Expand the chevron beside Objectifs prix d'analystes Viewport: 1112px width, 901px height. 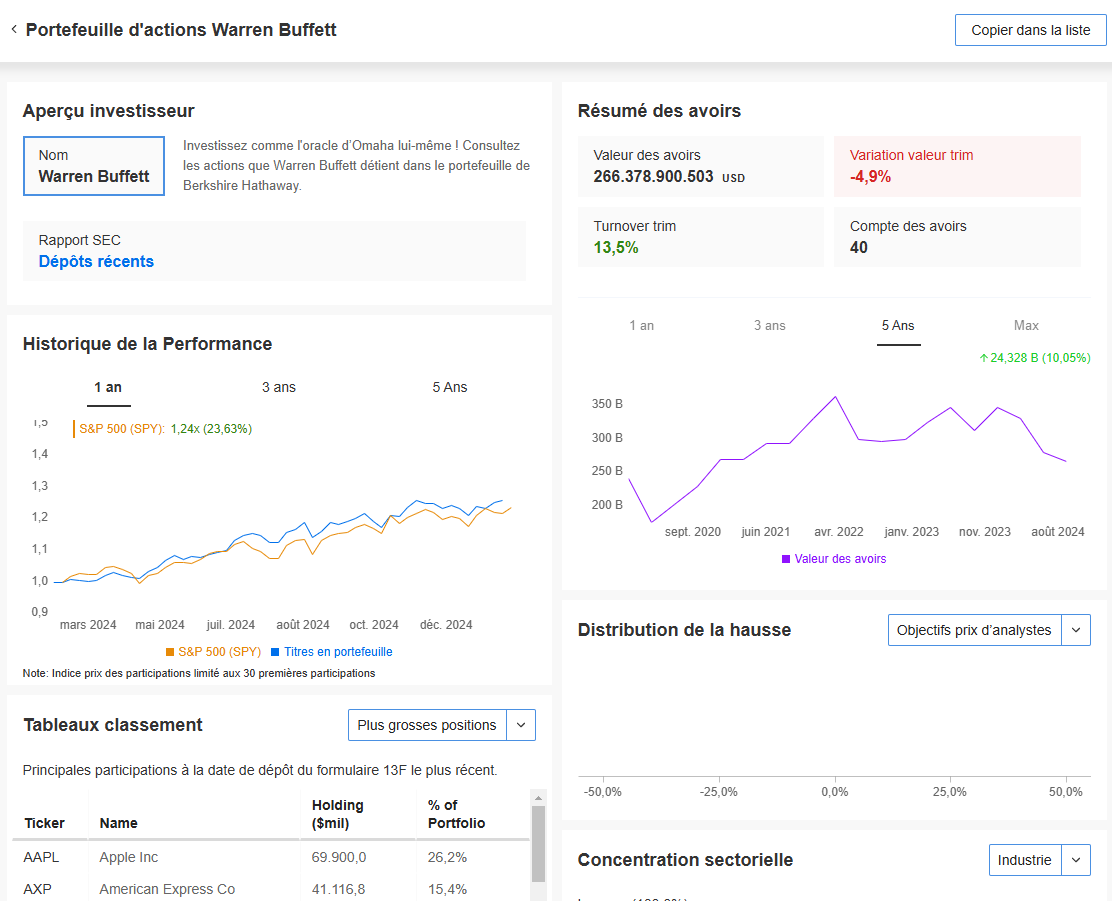[1076, 630]
